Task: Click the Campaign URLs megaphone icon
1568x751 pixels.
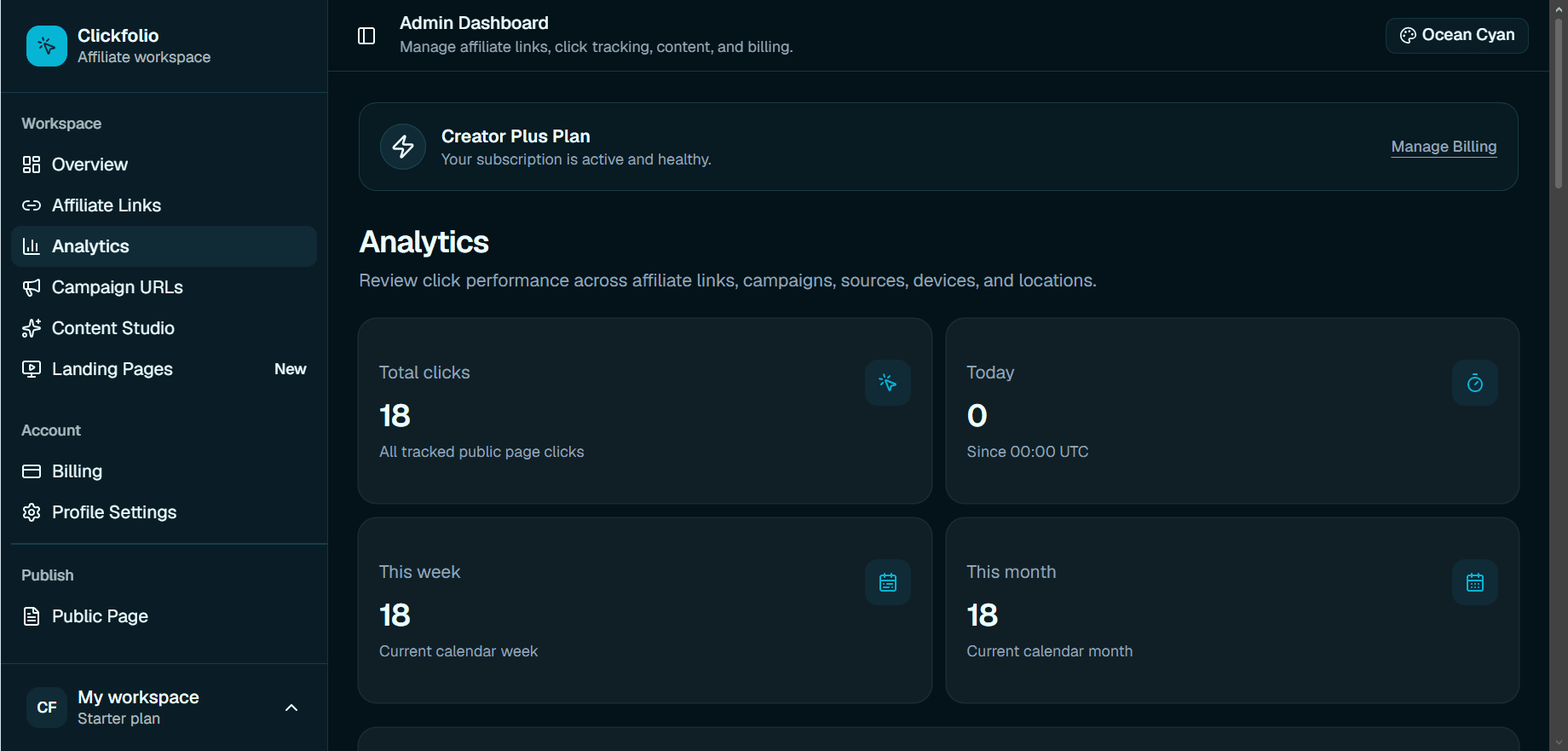Action: 32,287
